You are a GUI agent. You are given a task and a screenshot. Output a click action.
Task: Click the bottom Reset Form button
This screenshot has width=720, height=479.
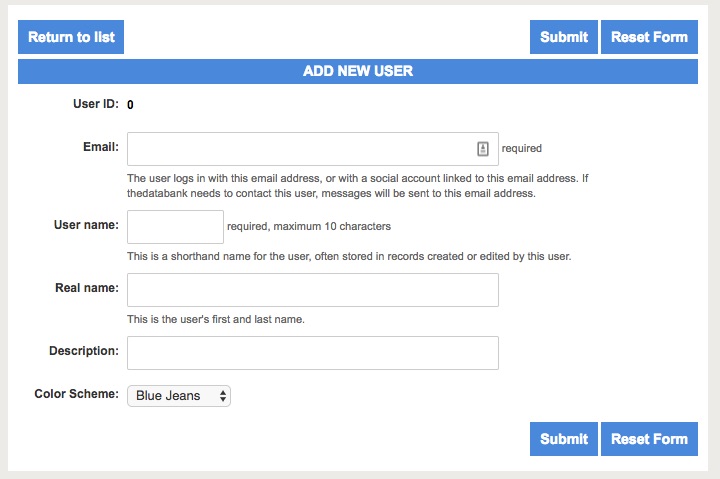click(x=649, y=439)
